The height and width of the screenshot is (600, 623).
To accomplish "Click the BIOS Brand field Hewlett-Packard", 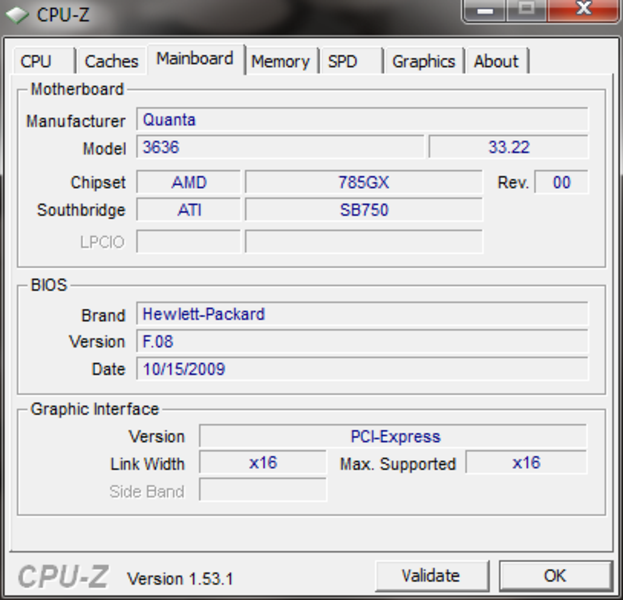I will click(362, 314).
